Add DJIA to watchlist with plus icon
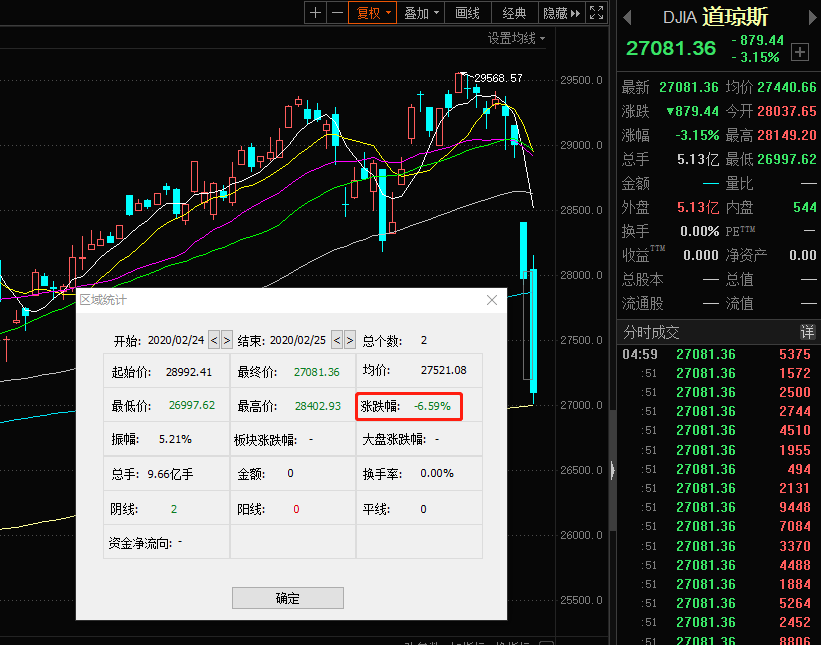821x645 pixels. point(799,51)
